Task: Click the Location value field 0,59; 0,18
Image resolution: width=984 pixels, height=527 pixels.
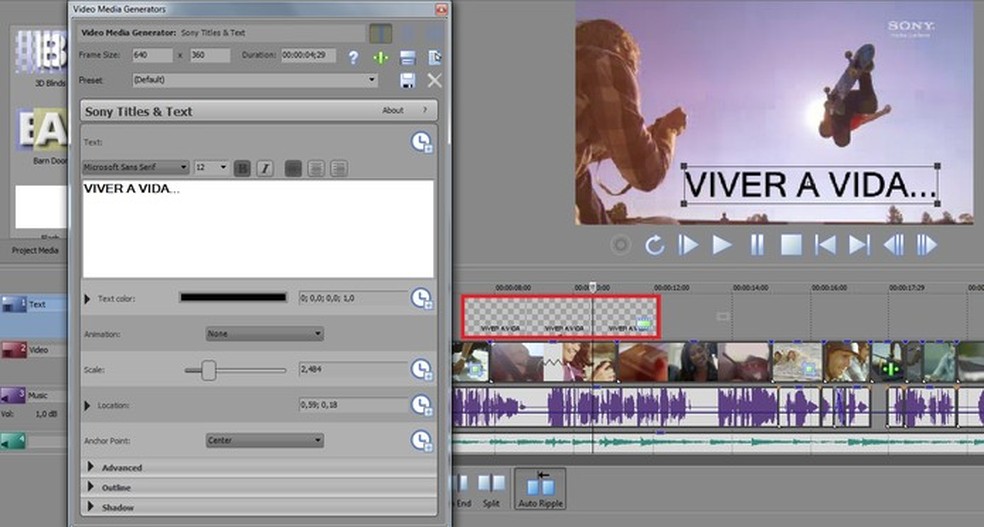Action: point(354,405)
